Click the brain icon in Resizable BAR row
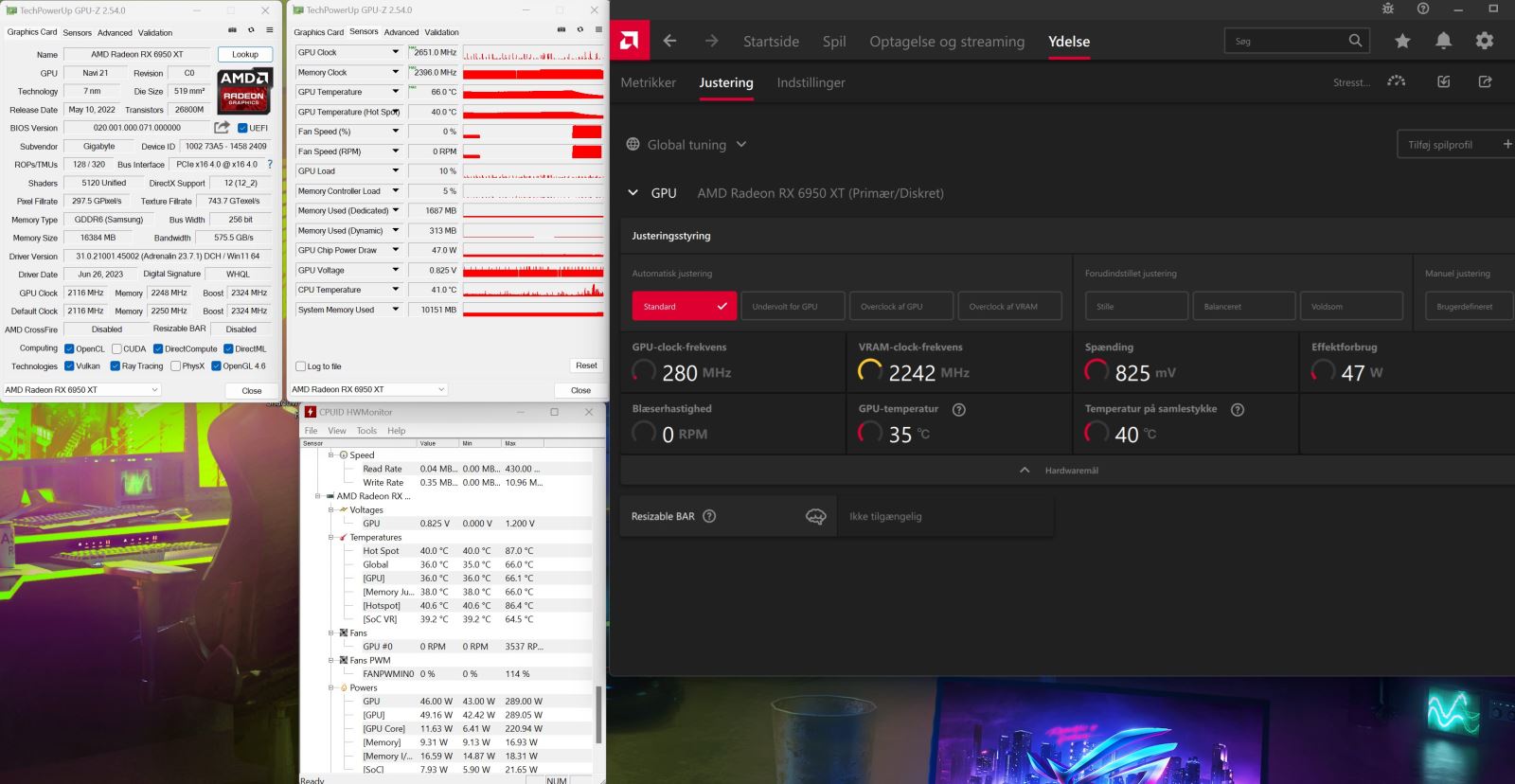The height and width of the screenshot is (784, 1515). [815, 516]
